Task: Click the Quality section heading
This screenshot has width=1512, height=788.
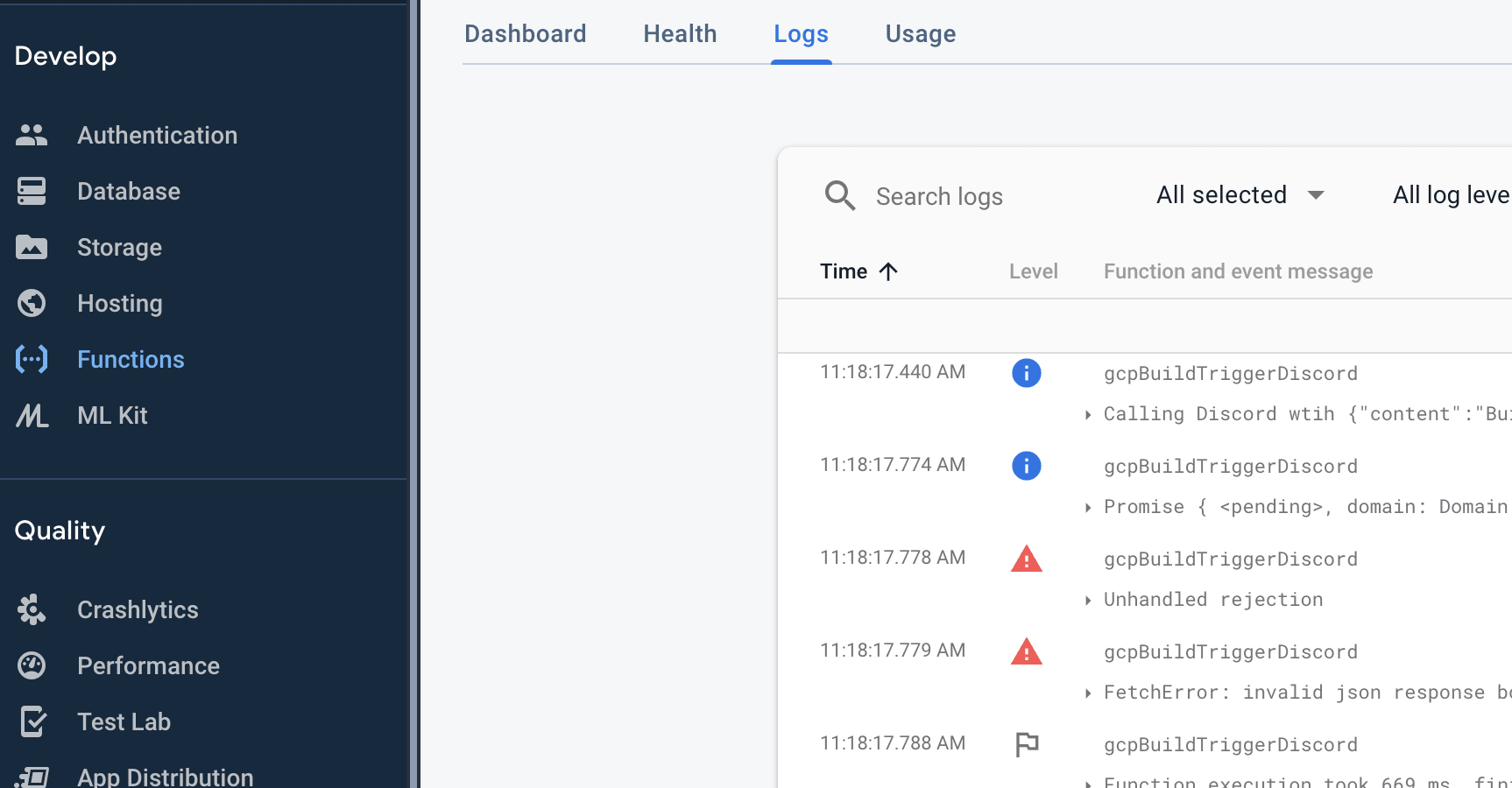Action: pyautogui.click(x=60, y=531)
